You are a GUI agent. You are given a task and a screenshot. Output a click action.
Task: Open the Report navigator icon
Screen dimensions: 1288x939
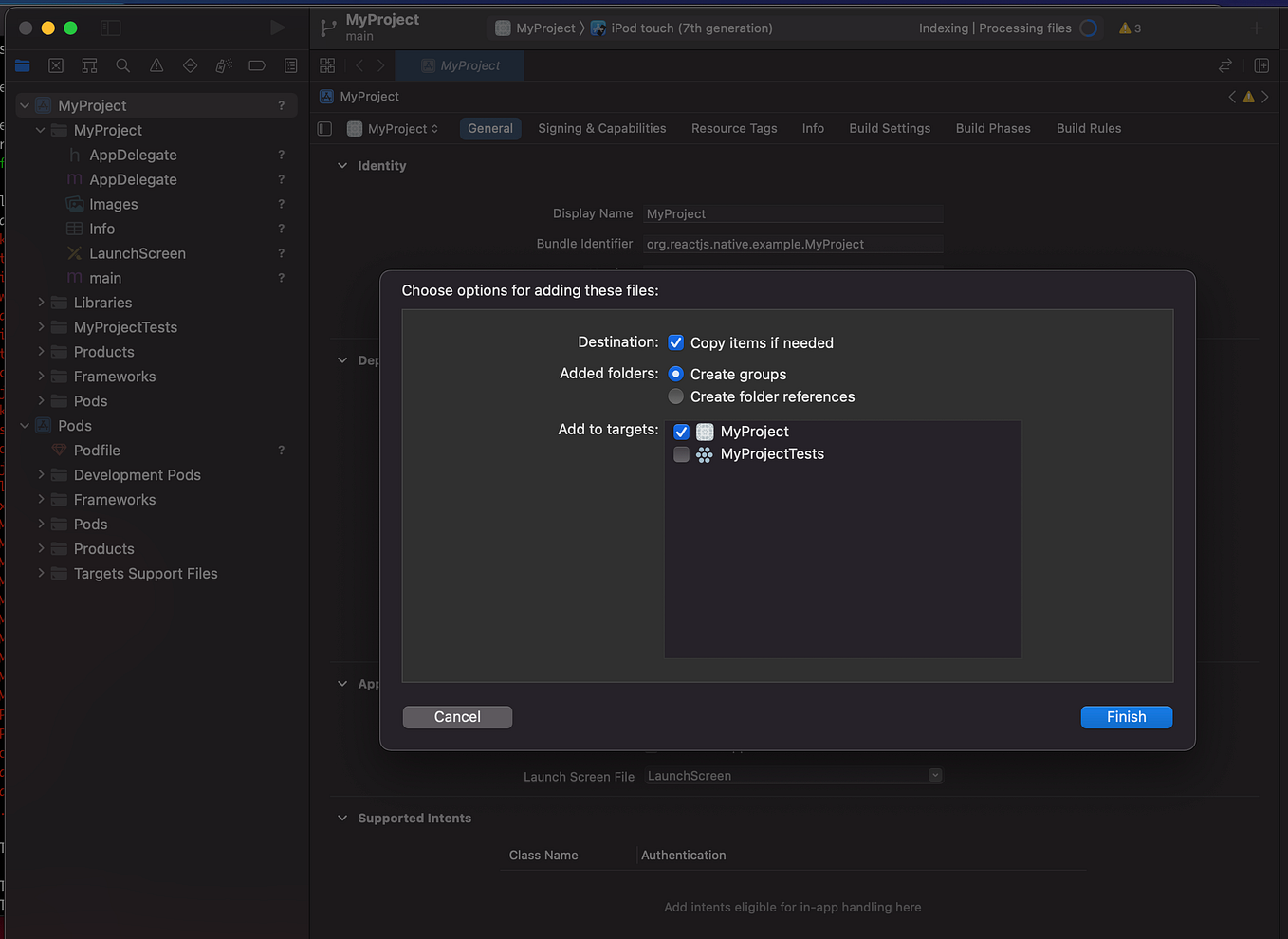tap(291, 65)
